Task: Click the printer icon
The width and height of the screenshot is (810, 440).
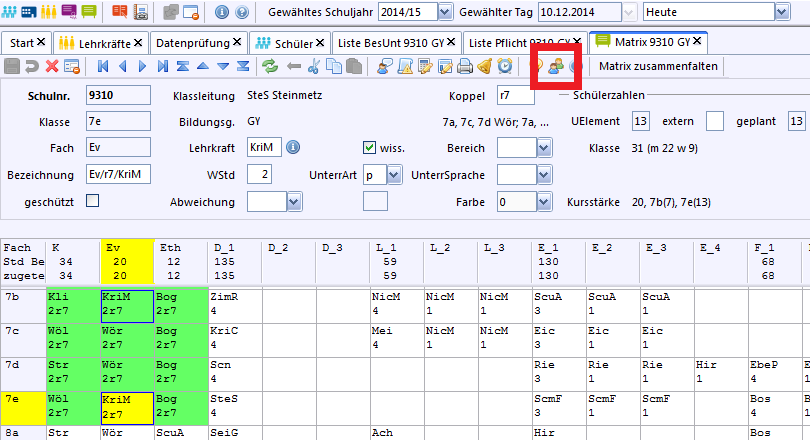Action: coord(465,66)
